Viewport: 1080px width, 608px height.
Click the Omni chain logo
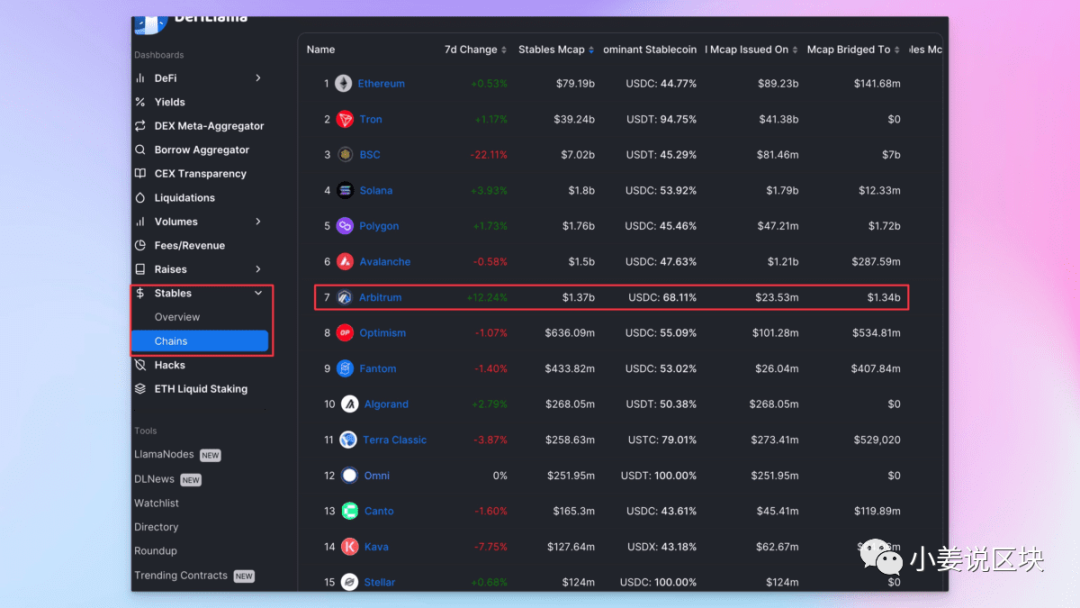pyautogui.click(x=350, y=475)
